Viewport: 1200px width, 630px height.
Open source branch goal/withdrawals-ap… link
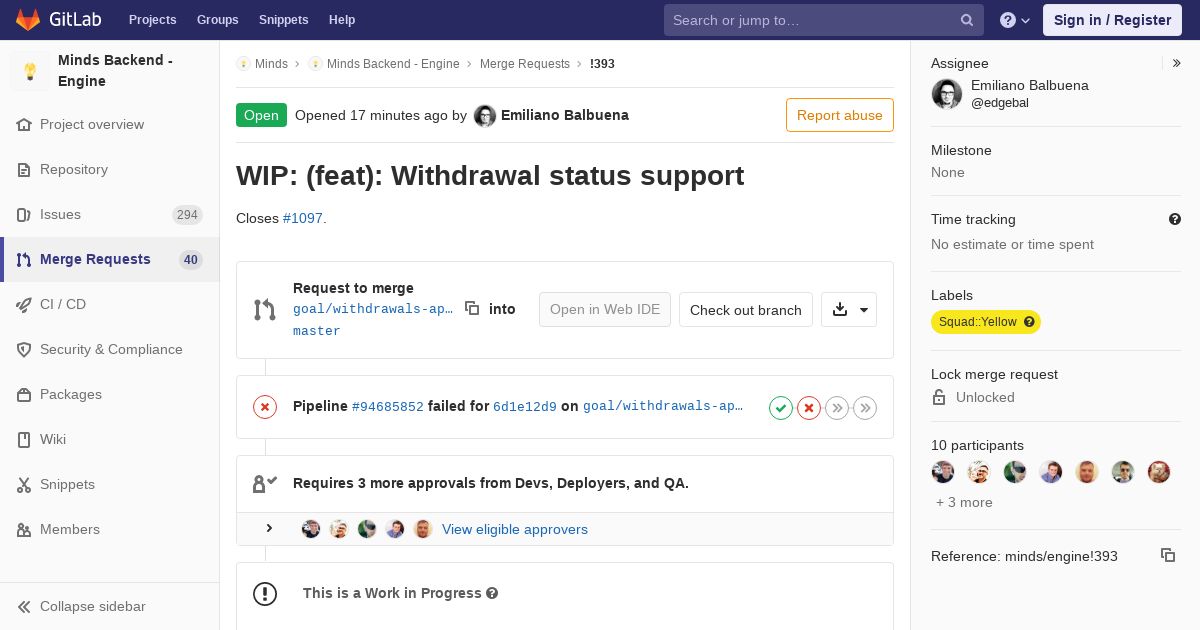point(373,309)
